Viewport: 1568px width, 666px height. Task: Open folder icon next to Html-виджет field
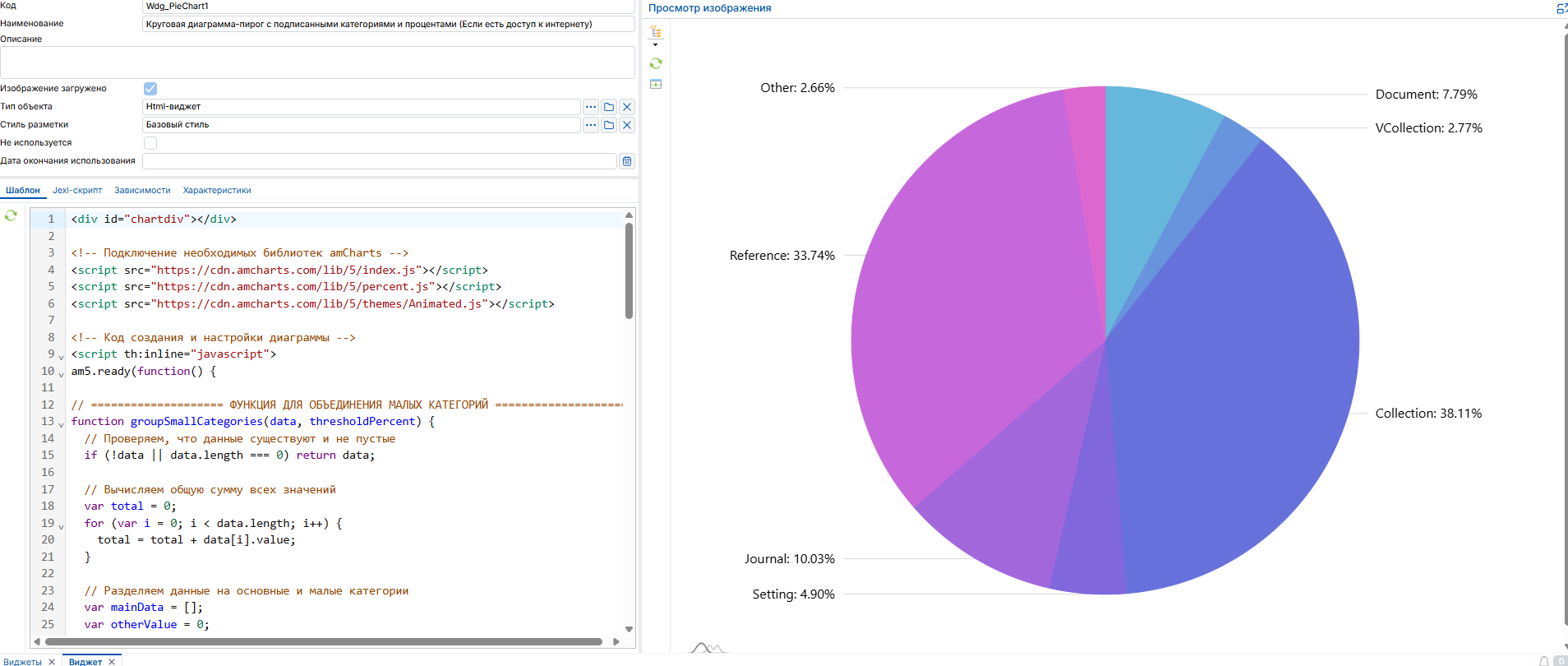click(609, 107)
